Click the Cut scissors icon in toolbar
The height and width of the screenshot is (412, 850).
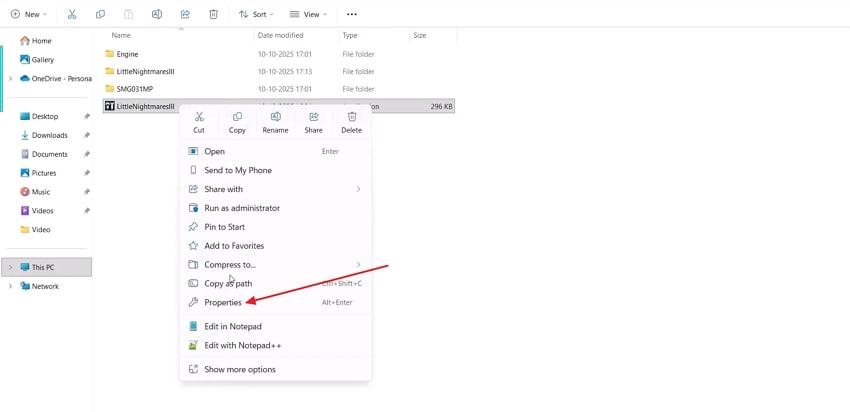[x=72, y=15]
